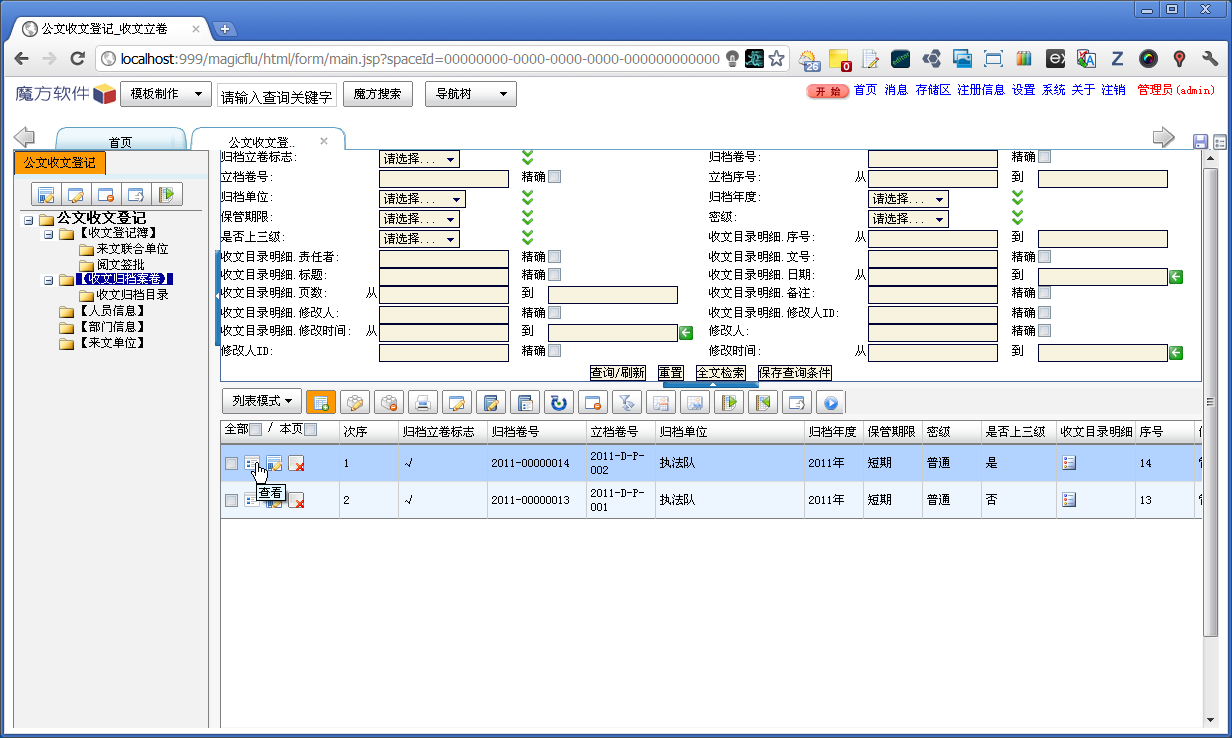Select the orange 公文收文登记 sidebar tab
The height and width of the screenshot is (738, 1232).
click(60, 162)
